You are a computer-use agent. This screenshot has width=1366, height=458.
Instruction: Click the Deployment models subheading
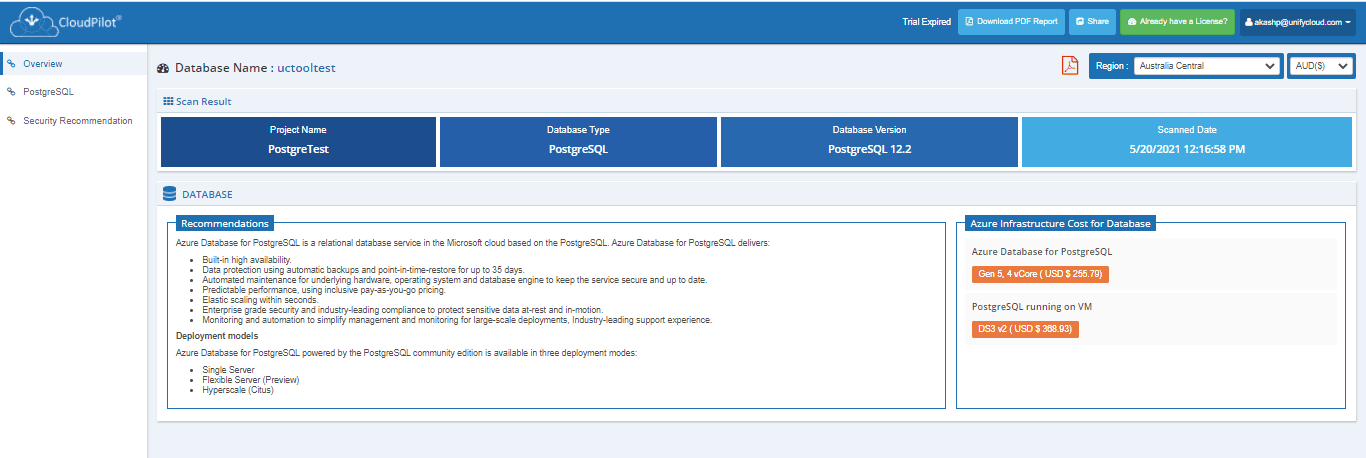(x=217, y=336)
